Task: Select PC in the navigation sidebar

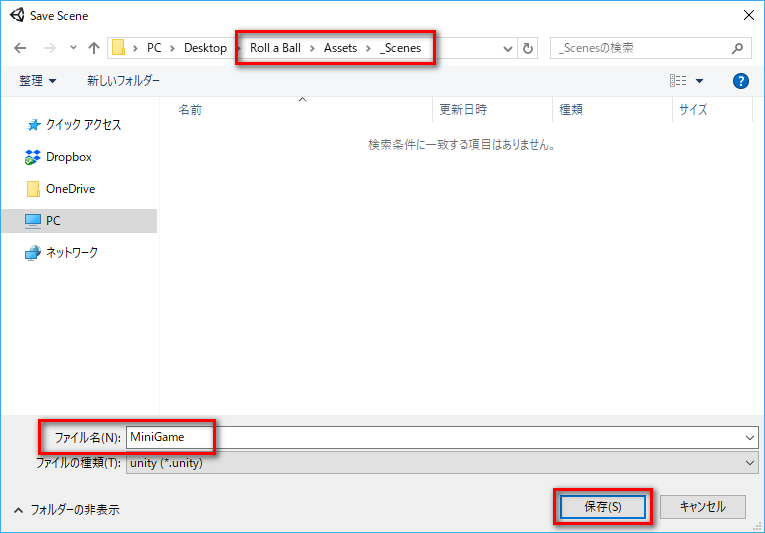Action: pyautogui.click(x=79, y=221)
